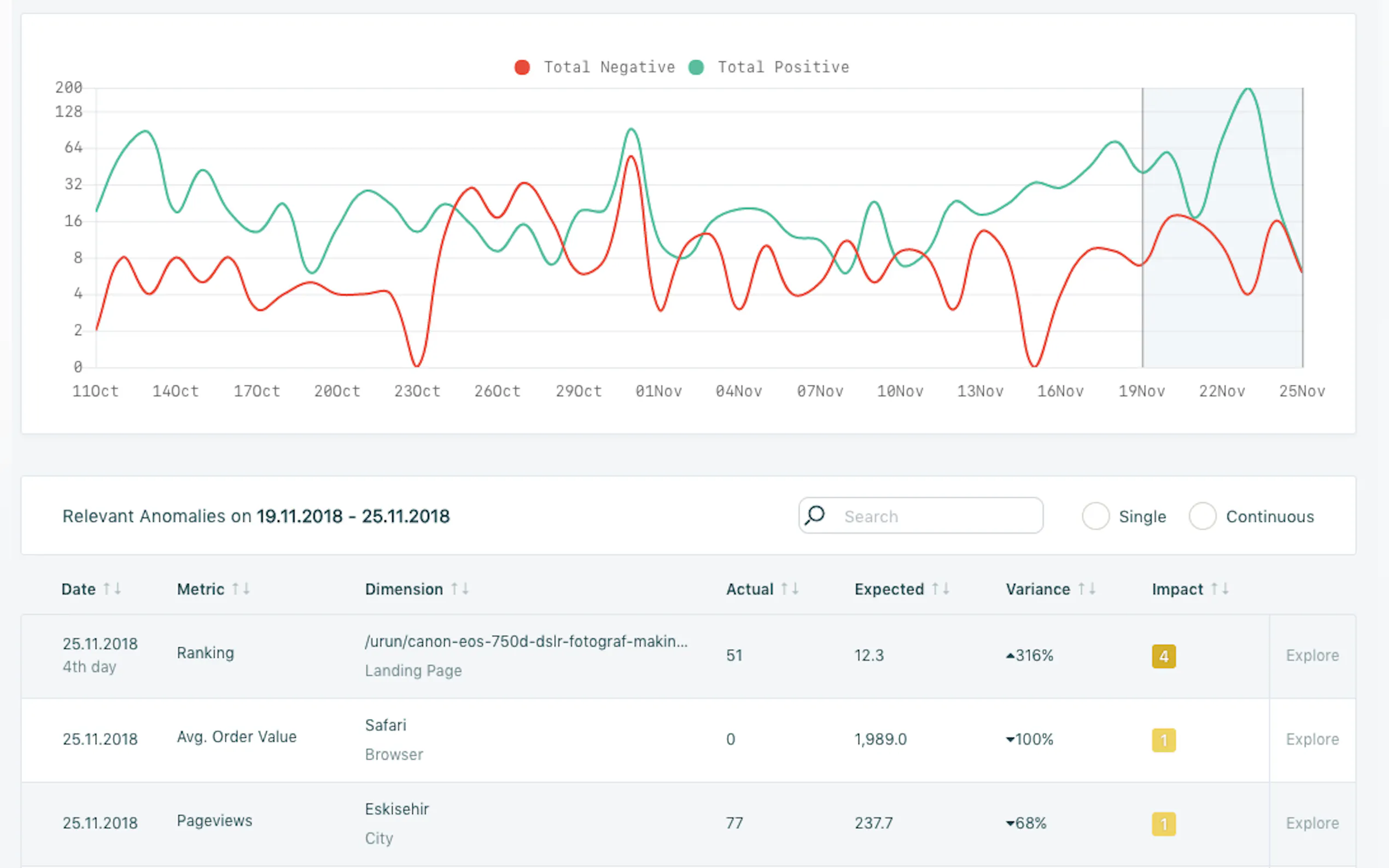This screenshot has width=1389, height=868.
Task: Explore the Pageviews Eskisehir anomaly
Action: tap(1312, 823)
